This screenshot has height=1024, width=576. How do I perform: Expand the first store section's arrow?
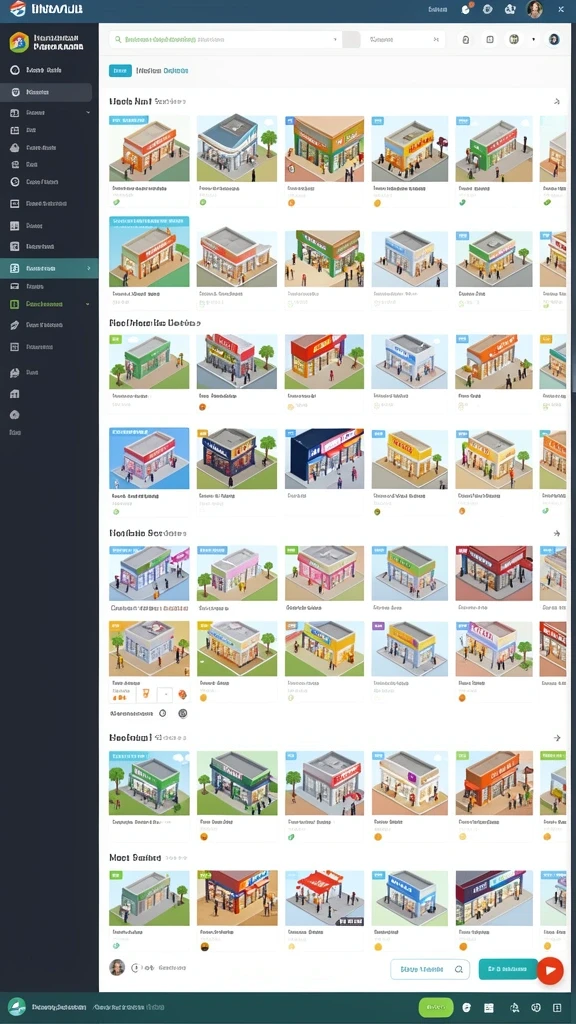click(556, 102)
